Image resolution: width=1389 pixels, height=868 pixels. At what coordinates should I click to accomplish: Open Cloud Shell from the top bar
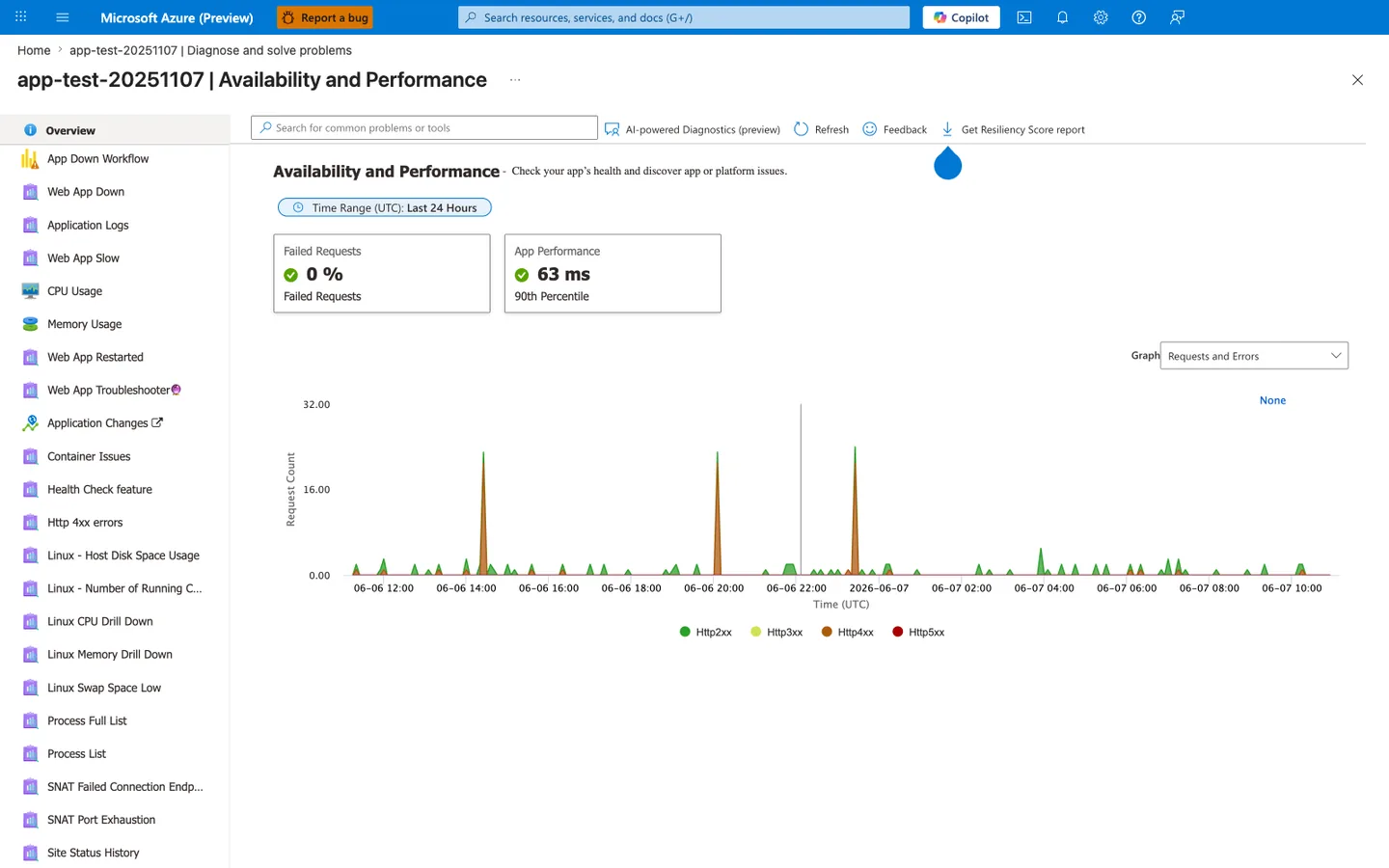1024,17
